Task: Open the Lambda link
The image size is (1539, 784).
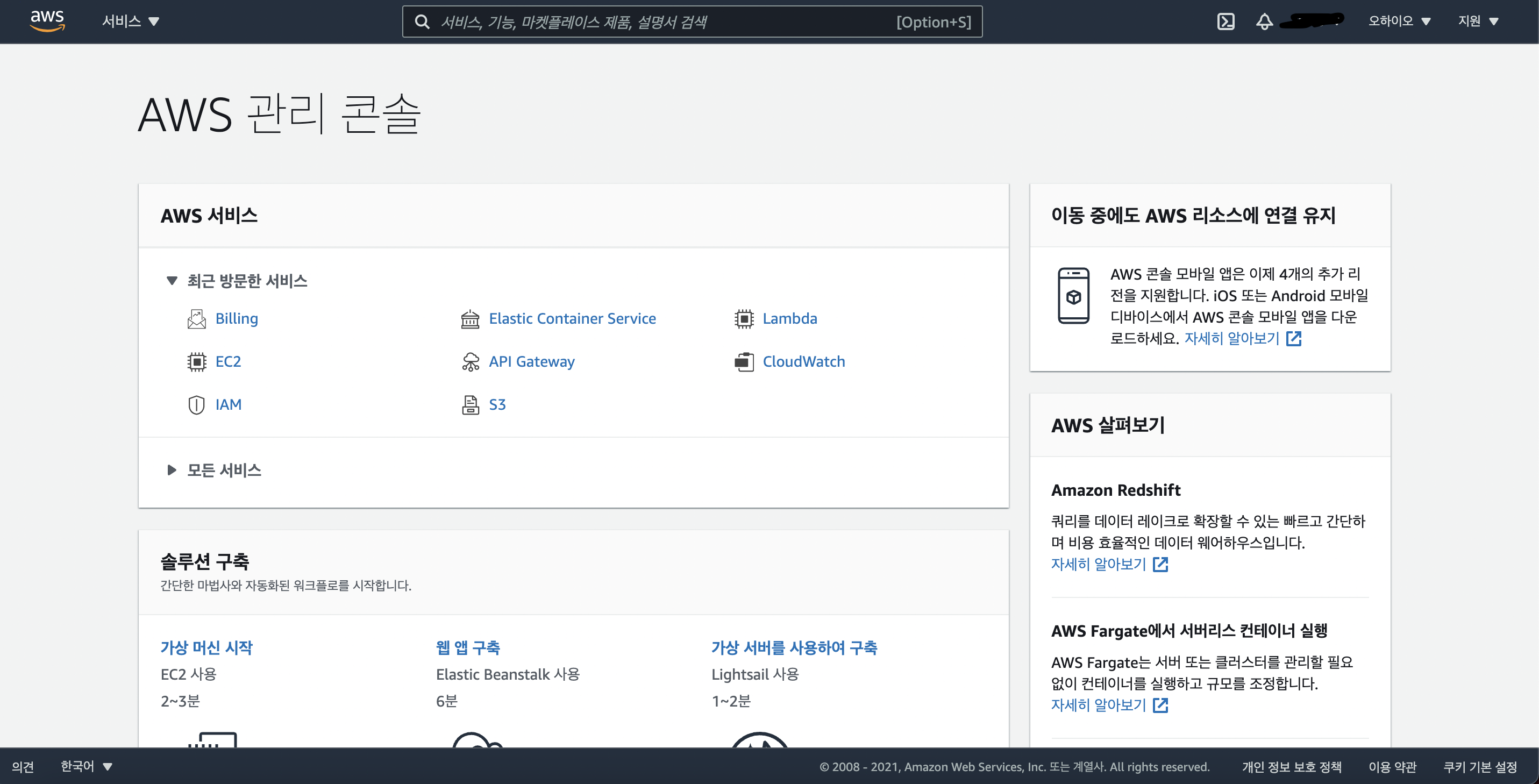Action: pos(790,319)
